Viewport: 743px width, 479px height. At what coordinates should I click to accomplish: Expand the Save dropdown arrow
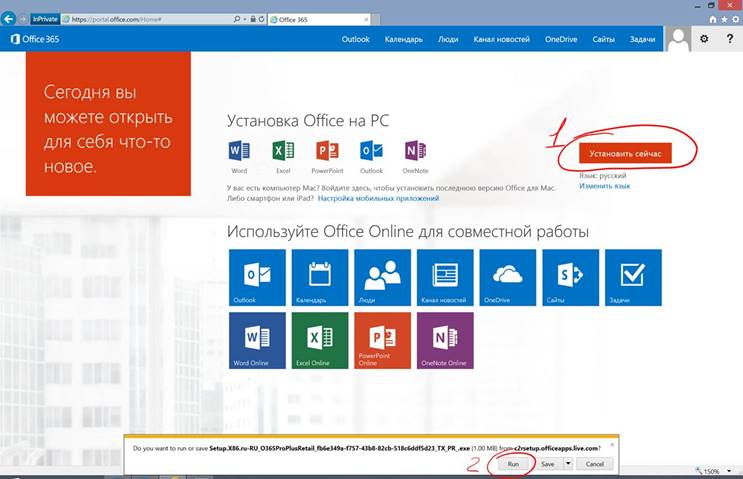click(568, 464)
